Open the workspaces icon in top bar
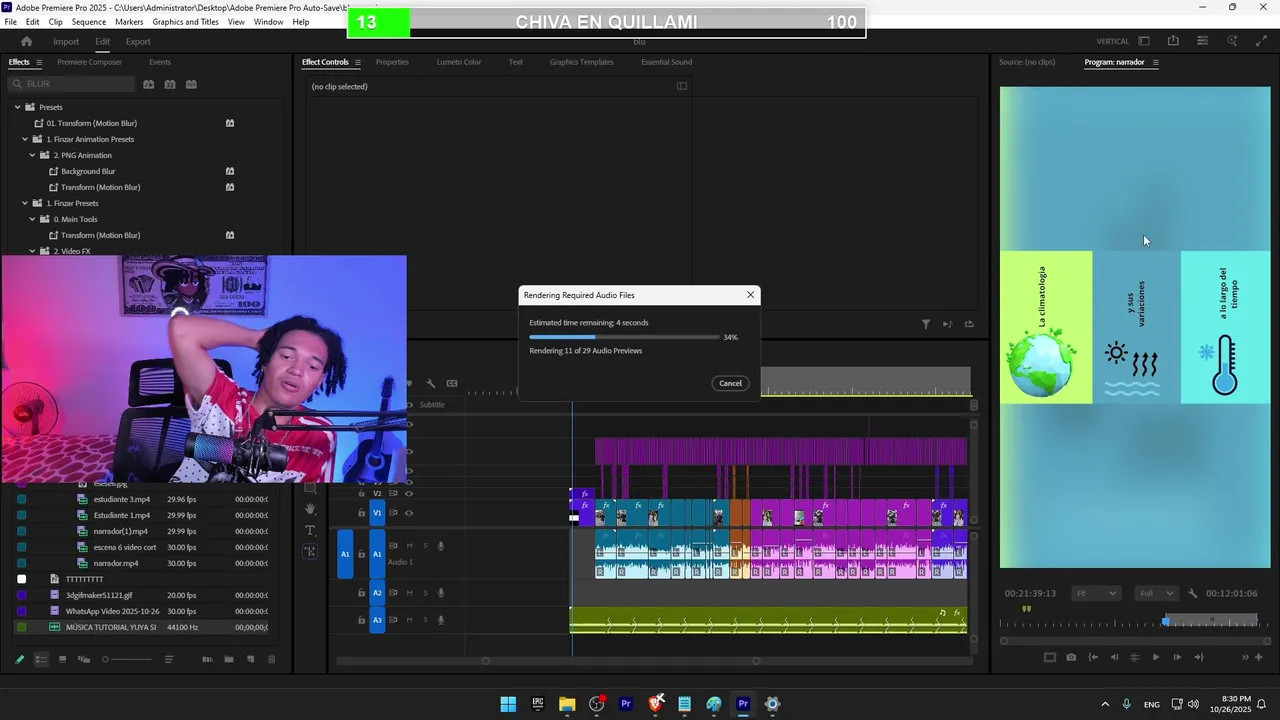 coord(1144,41)
